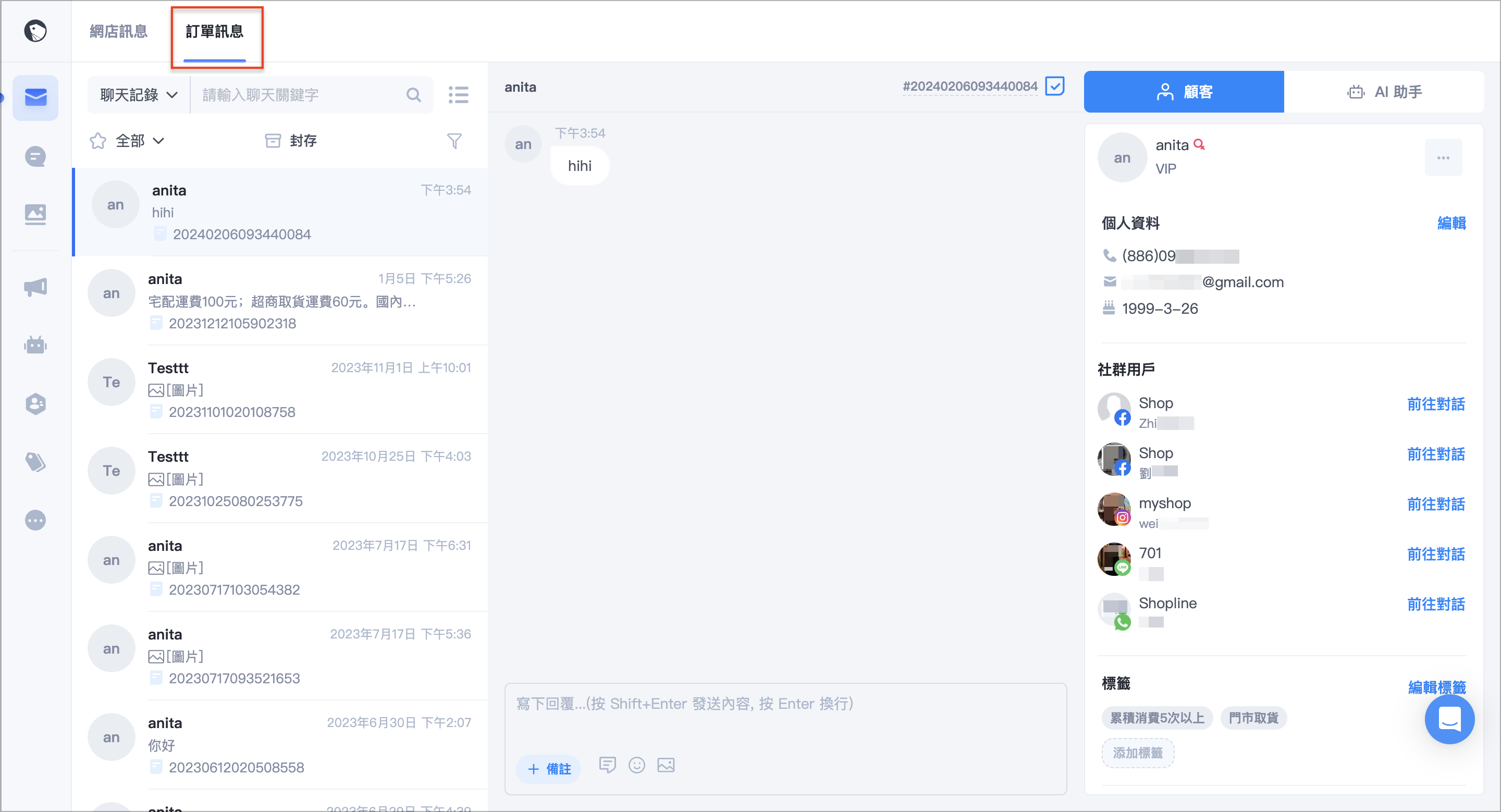
Task: Click the anita avatar in the customer card
Action: pyautogui.click(x=1122, y=157)
